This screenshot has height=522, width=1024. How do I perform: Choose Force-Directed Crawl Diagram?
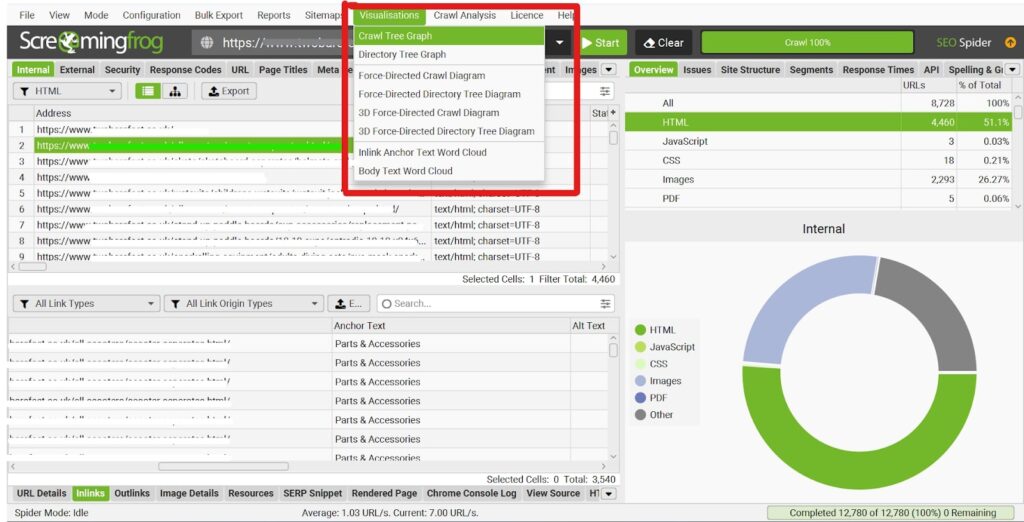pos(449,76)
